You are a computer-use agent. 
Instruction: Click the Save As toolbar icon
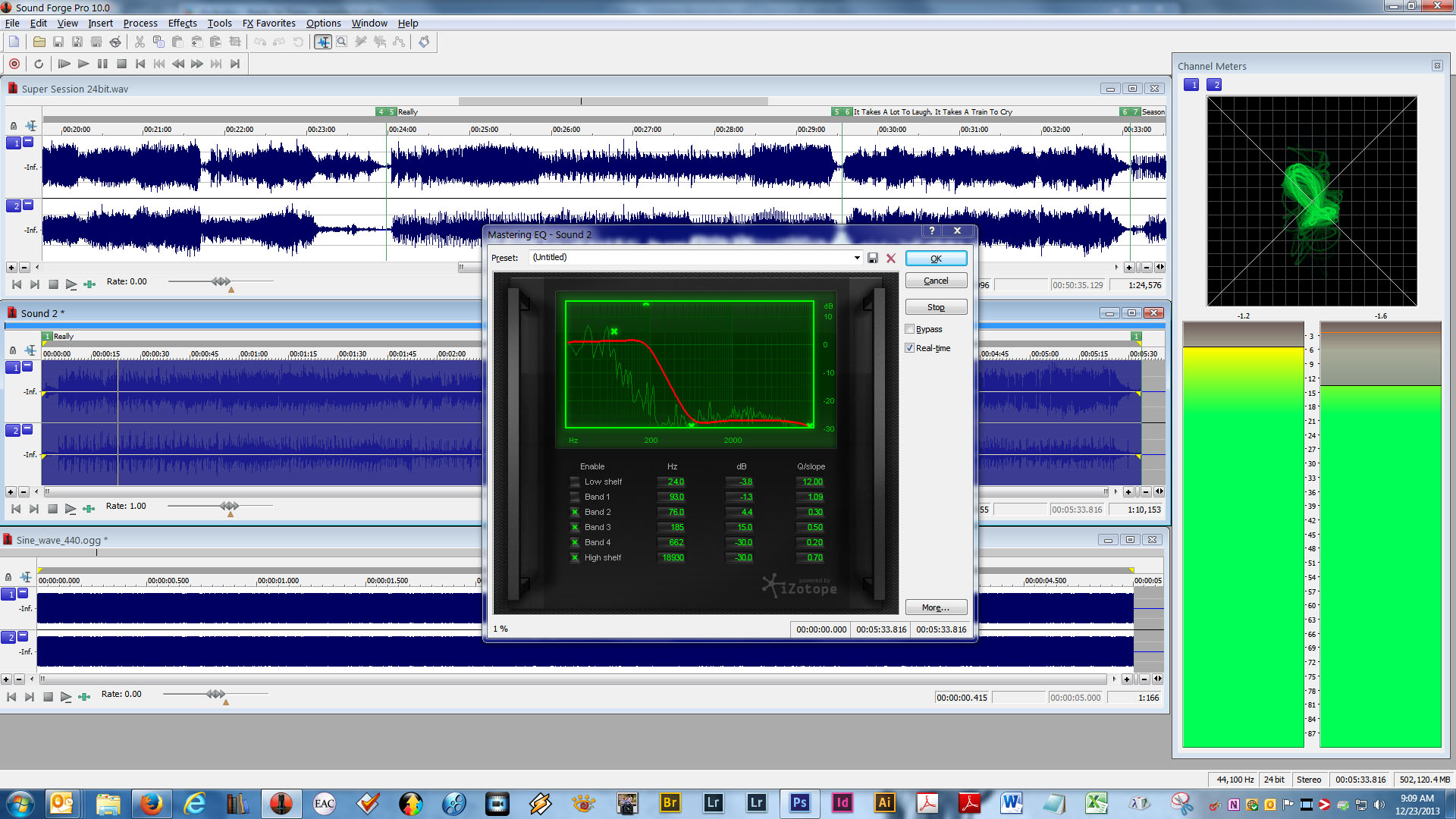click(77, 42)
